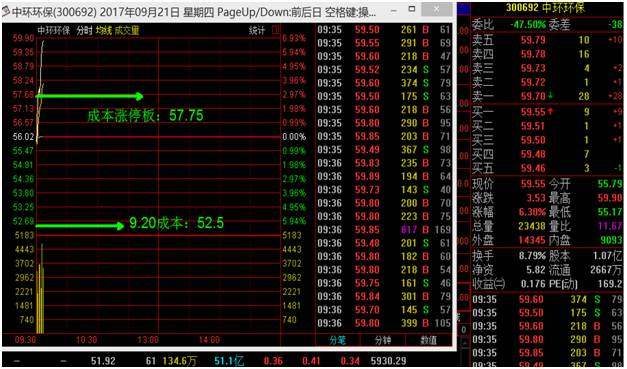Select the 卖二 59.72 ask row
627x369 pixels.
547,82
